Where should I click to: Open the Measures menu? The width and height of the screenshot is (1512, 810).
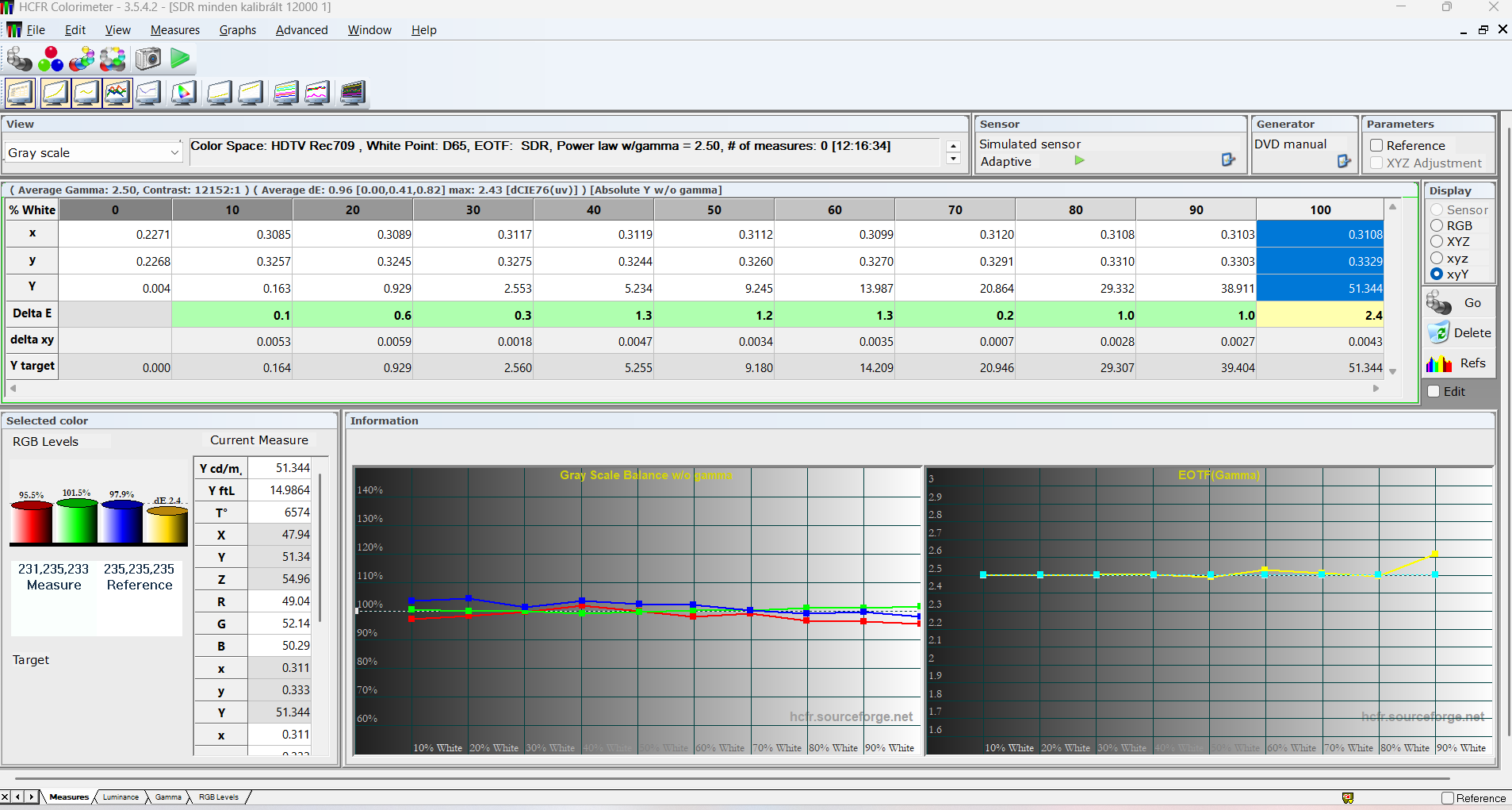[x=174, y=30]
